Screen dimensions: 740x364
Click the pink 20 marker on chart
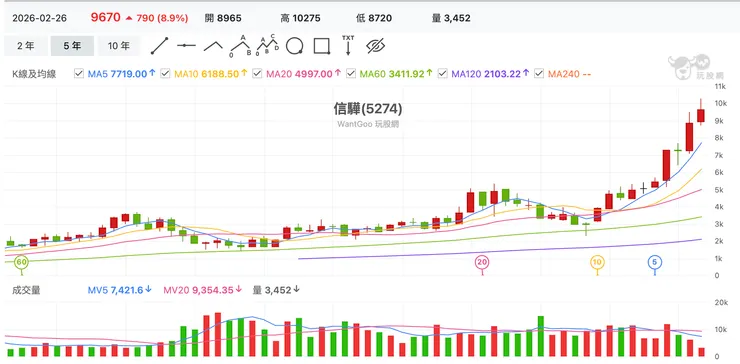482,262
